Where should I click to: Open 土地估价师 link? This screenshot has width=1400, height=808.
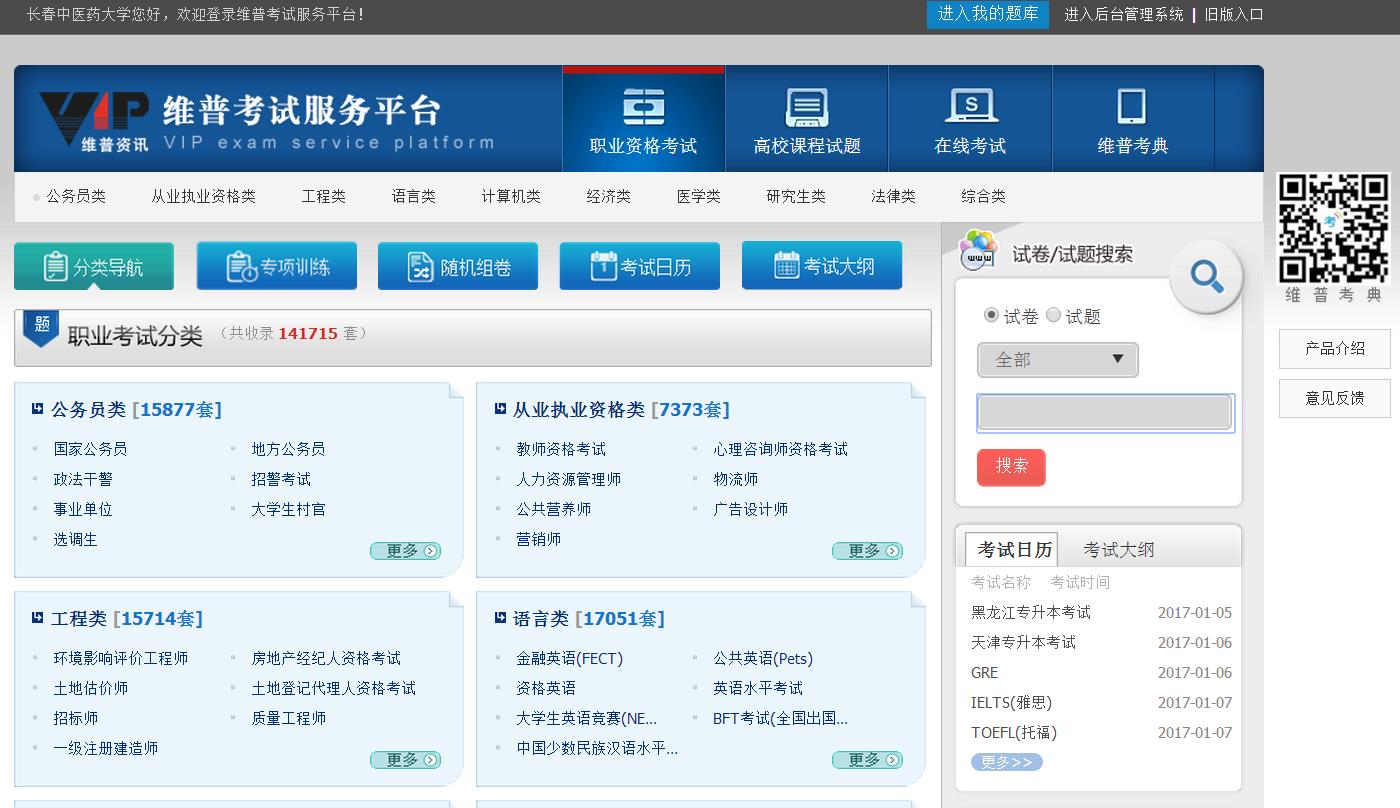tap(91, 688)
